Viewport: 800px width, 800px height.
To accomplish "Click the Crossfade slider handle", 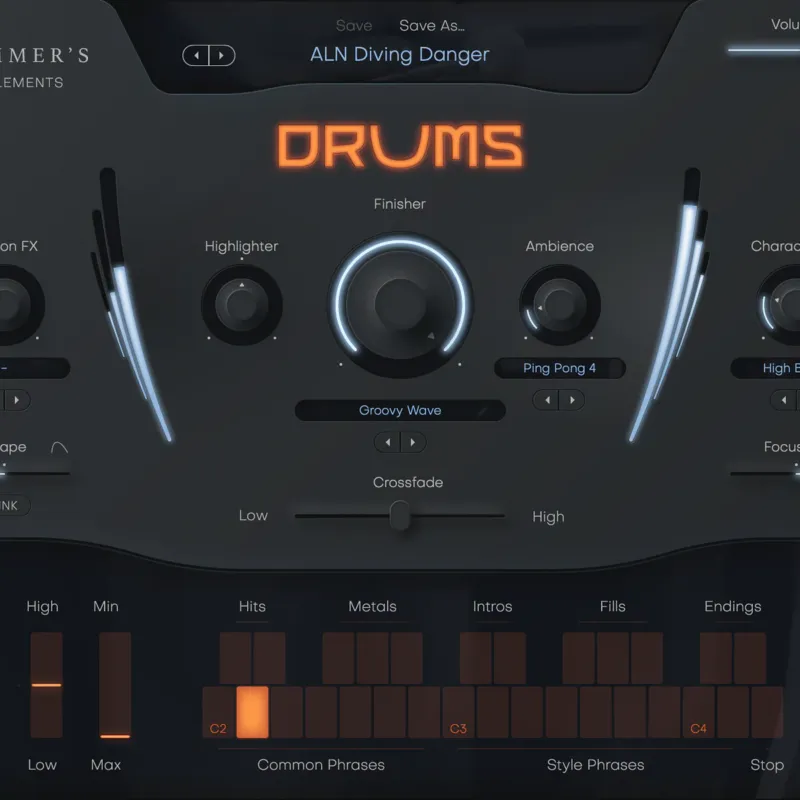I will [x=400, y=515].
